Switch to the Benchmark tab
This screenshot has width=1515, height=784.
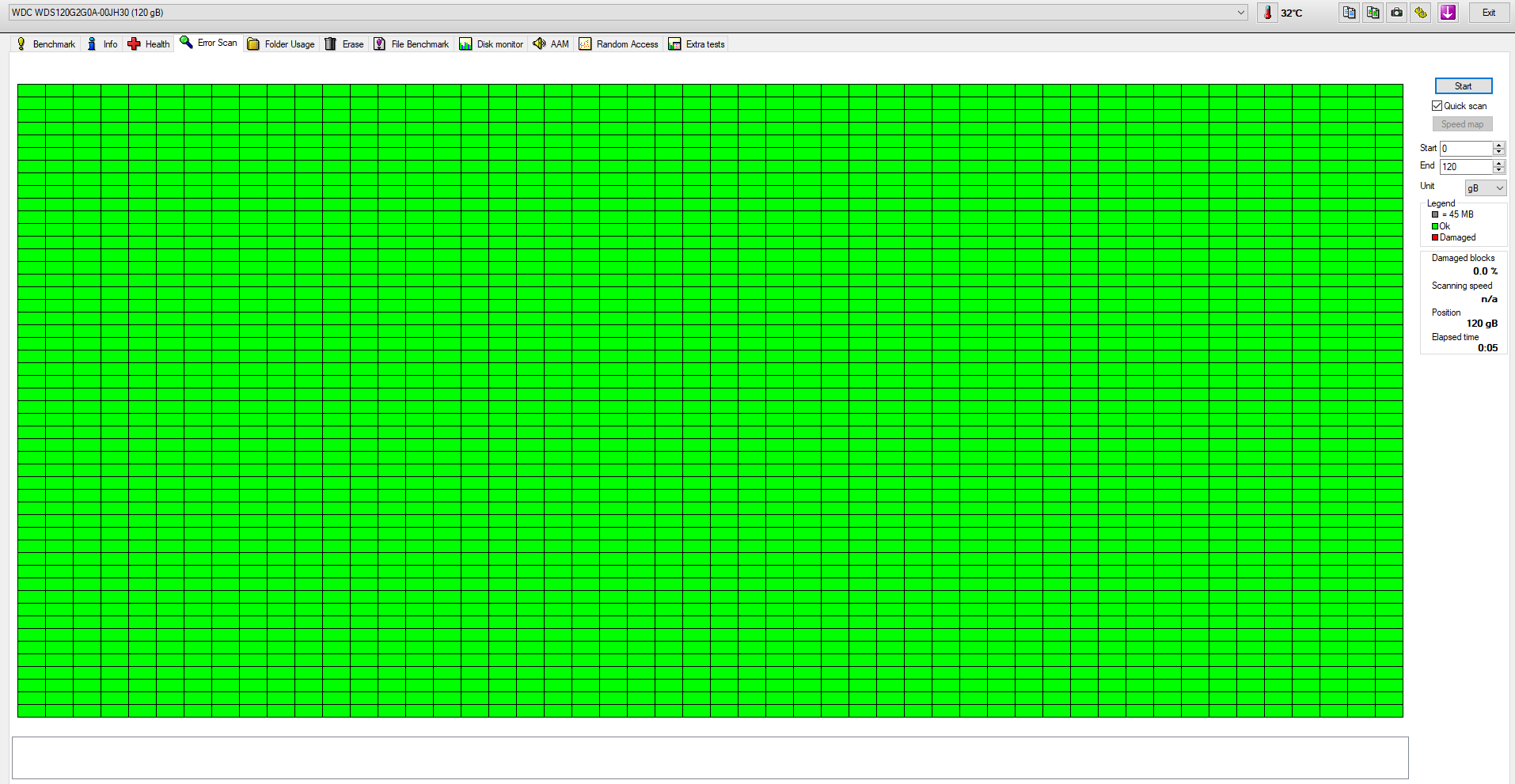[46, 44]
